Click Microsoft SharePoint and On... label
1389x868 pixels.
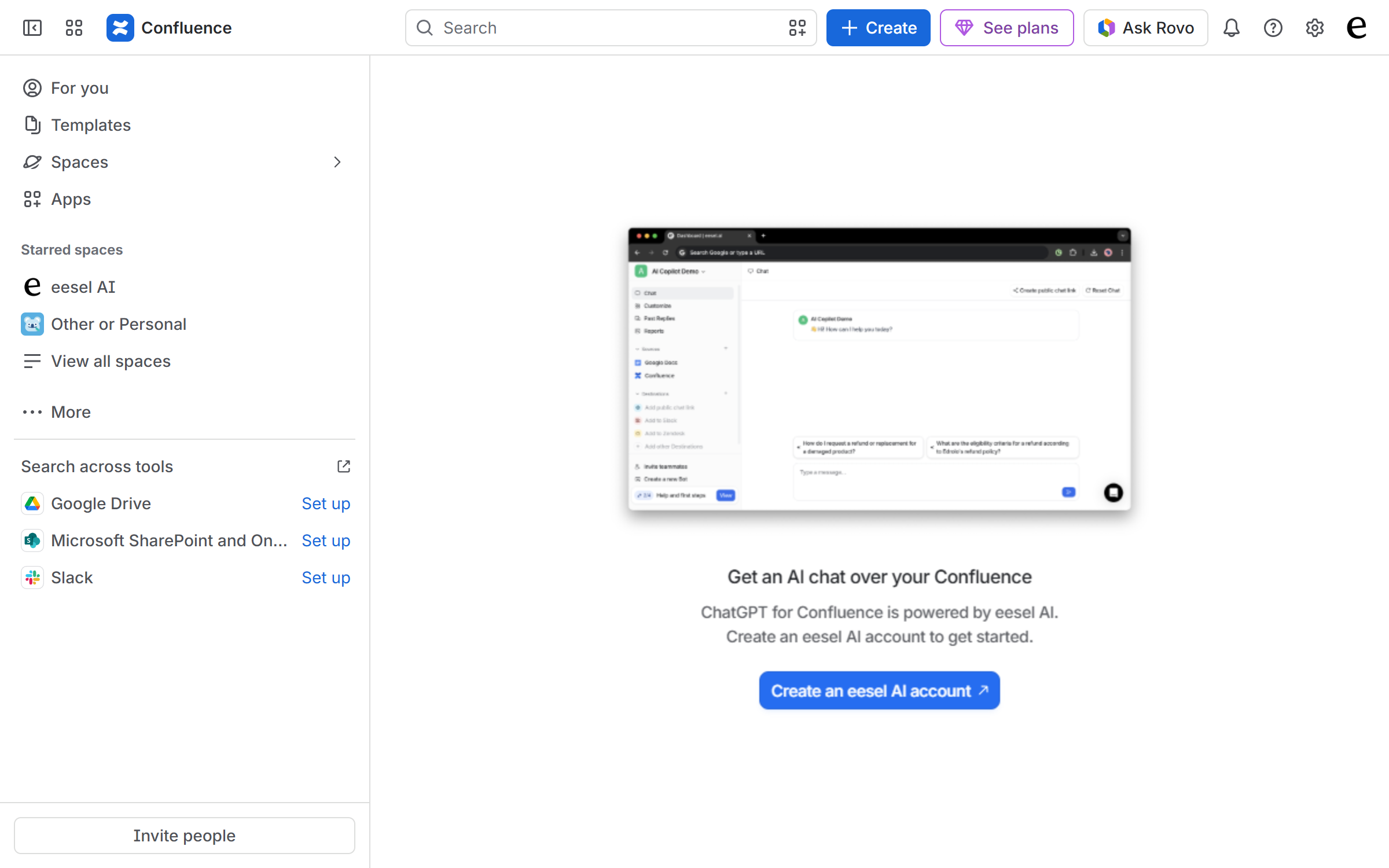[169, 540]
